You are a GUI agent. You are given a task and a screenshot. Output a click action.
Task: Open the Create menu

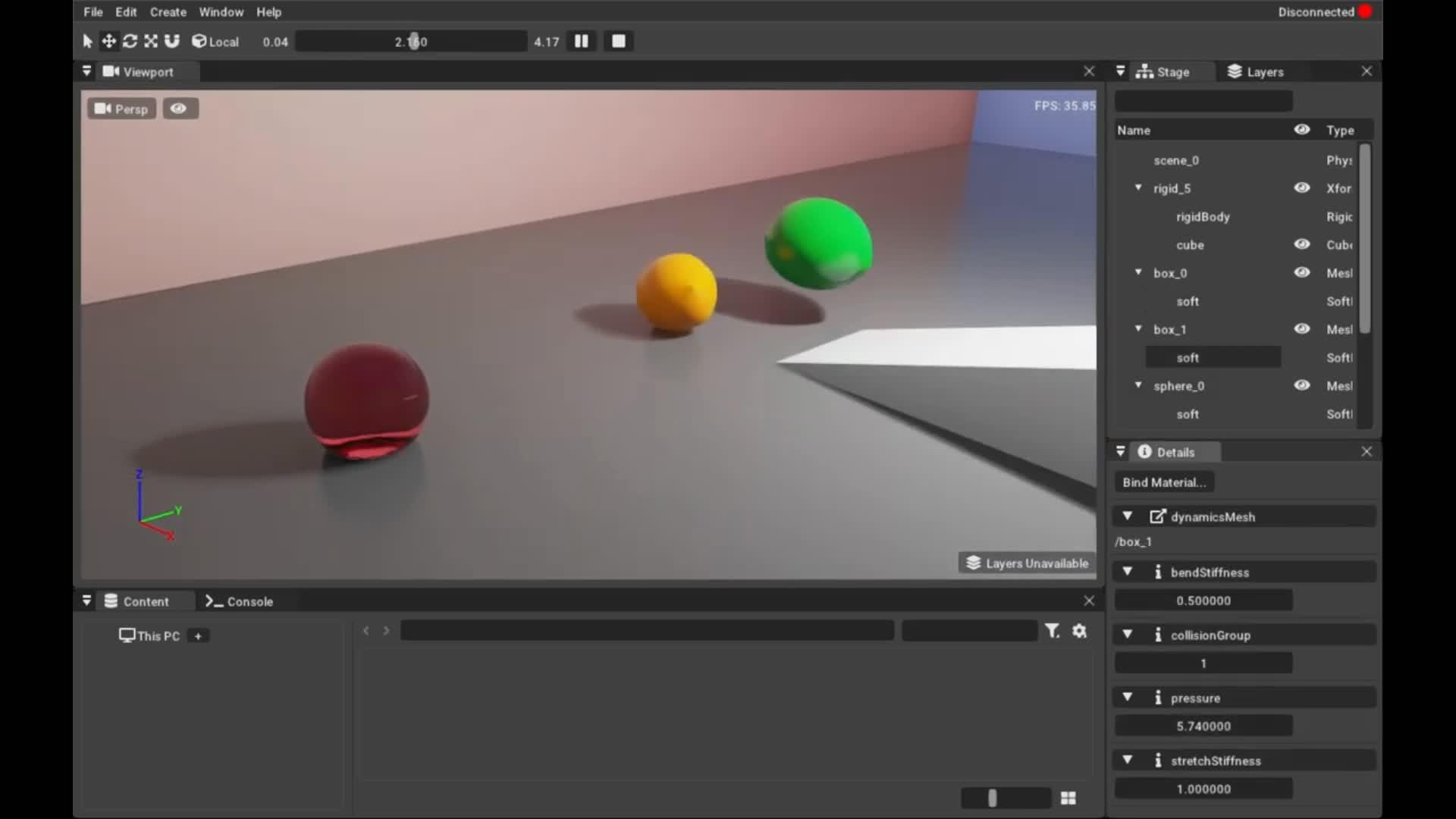point(168,11)
